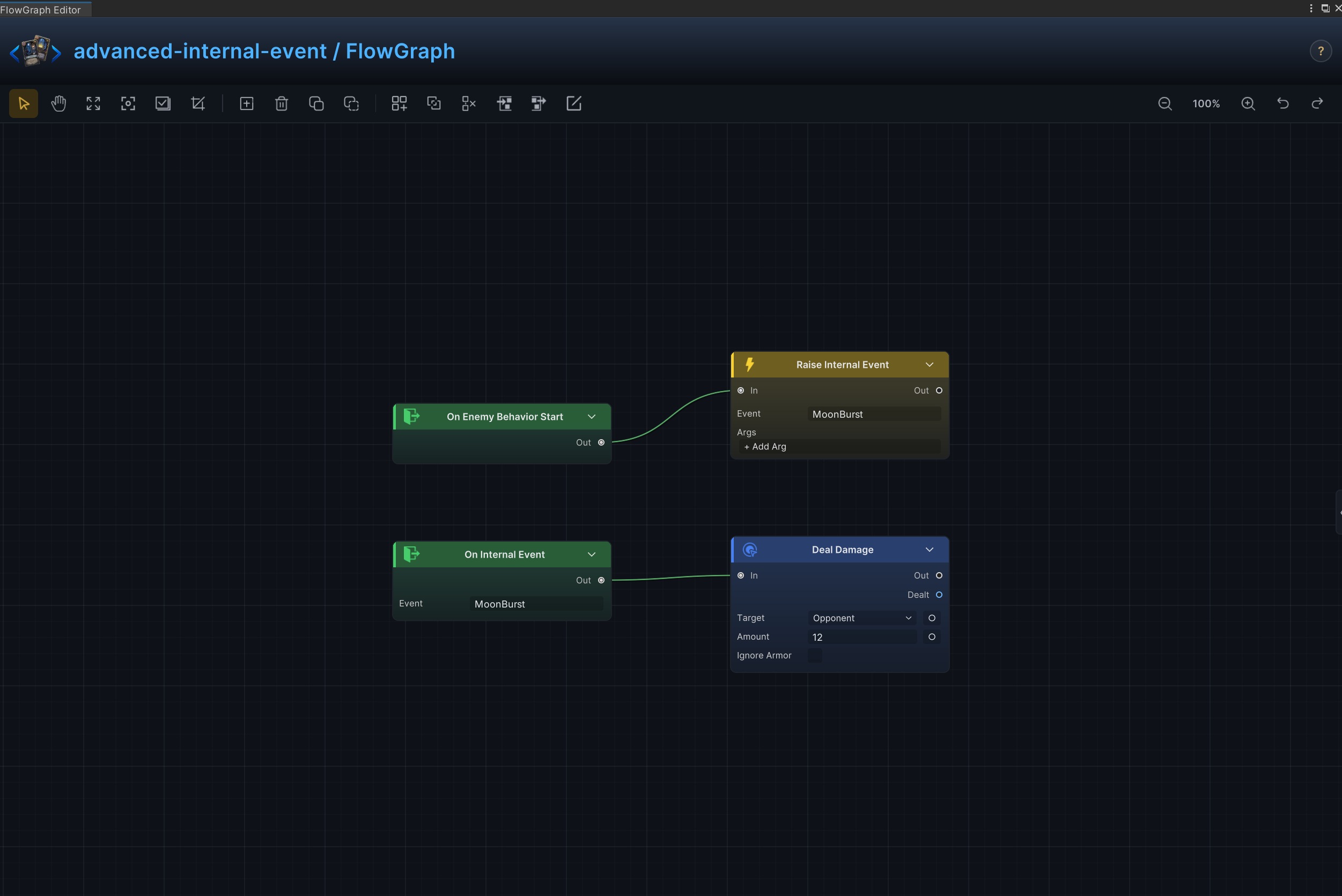The width and height of the screenshot is (1342, 896).
Task: Collapse the Deal Damage node
Action: coord(930,550)
